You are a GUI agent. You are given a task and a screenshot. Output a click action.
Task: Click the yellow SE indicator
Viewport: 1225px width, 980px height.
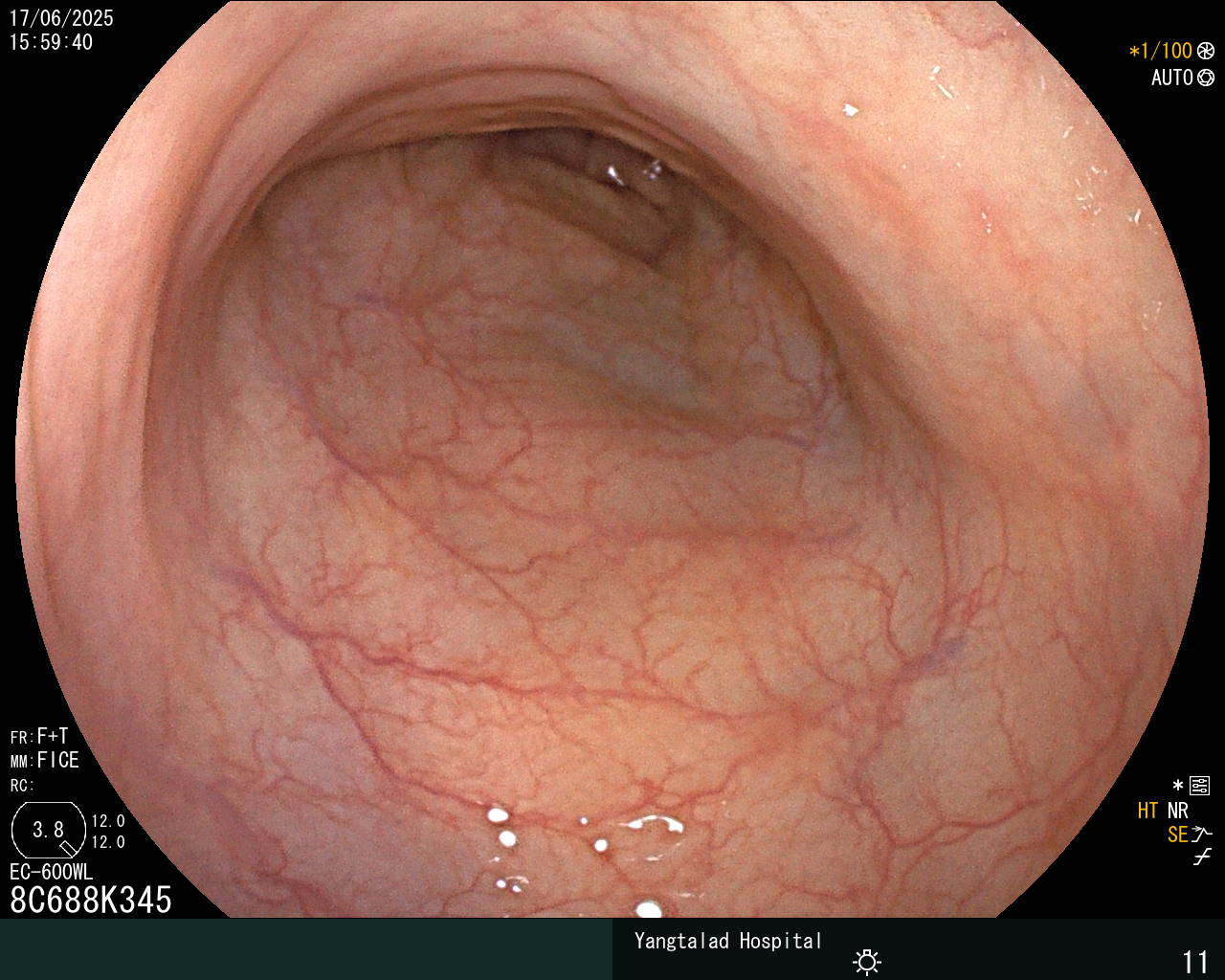1177,835
